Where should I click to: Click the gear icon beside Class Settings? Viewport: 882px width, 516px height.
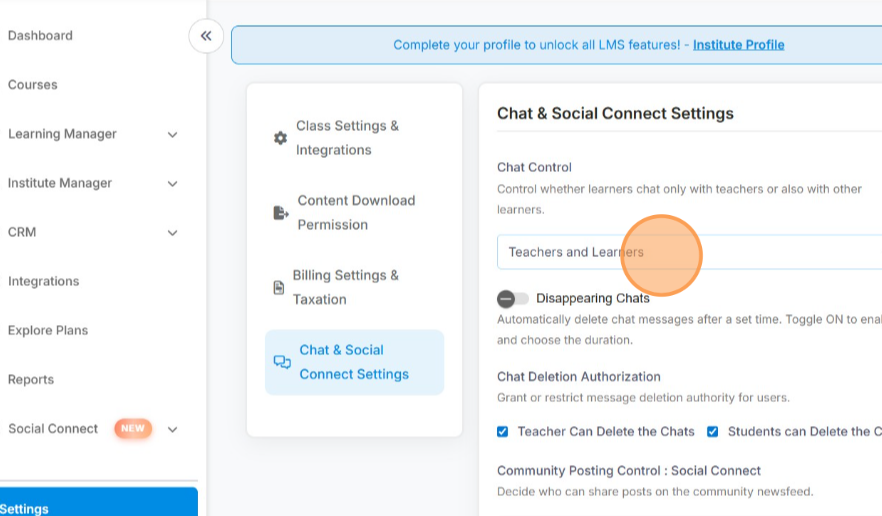[x=280, y=138]
